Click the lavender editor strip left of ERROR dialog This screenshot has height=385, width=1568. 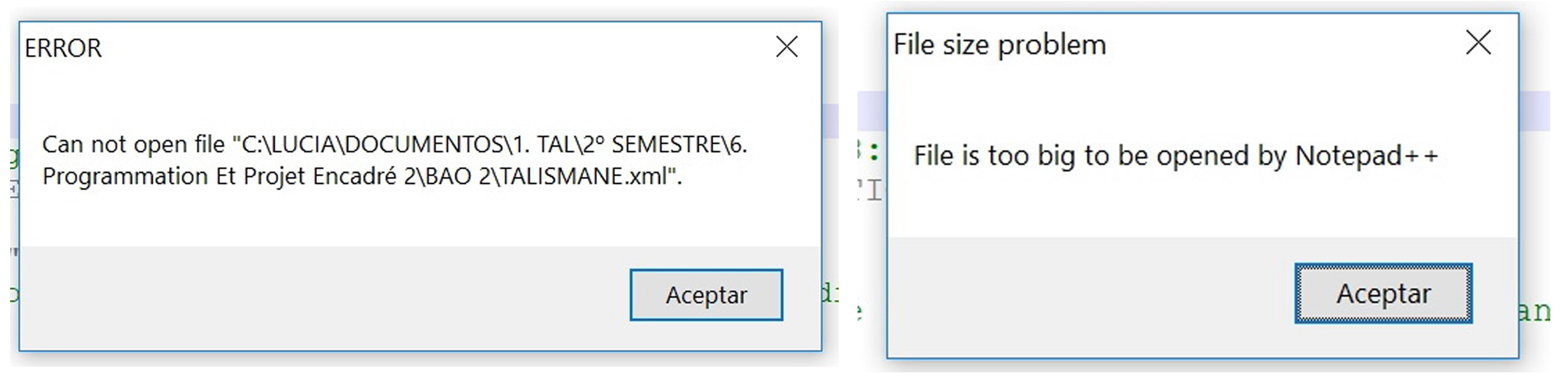pos(14,121)
